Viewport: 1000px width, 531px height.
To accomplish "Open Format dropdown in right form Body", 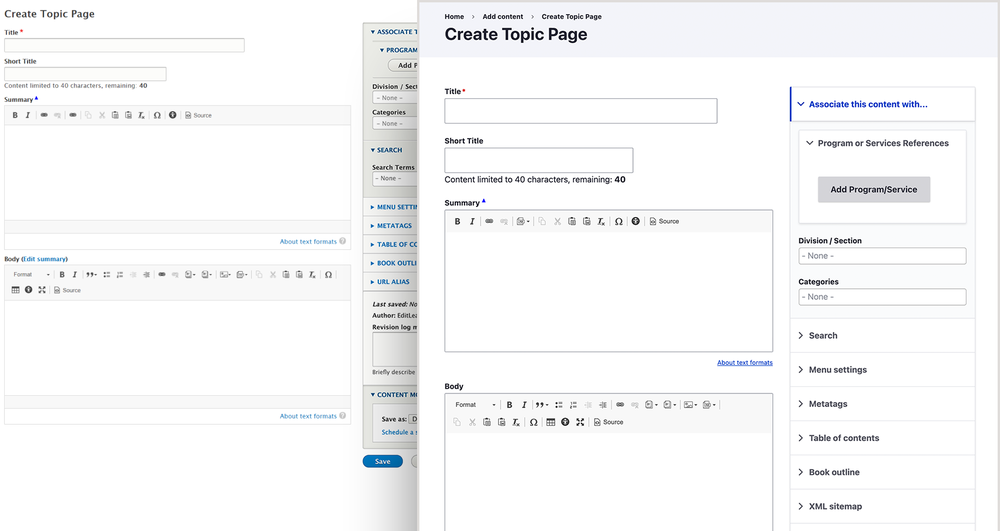I will tap(474, 405).
